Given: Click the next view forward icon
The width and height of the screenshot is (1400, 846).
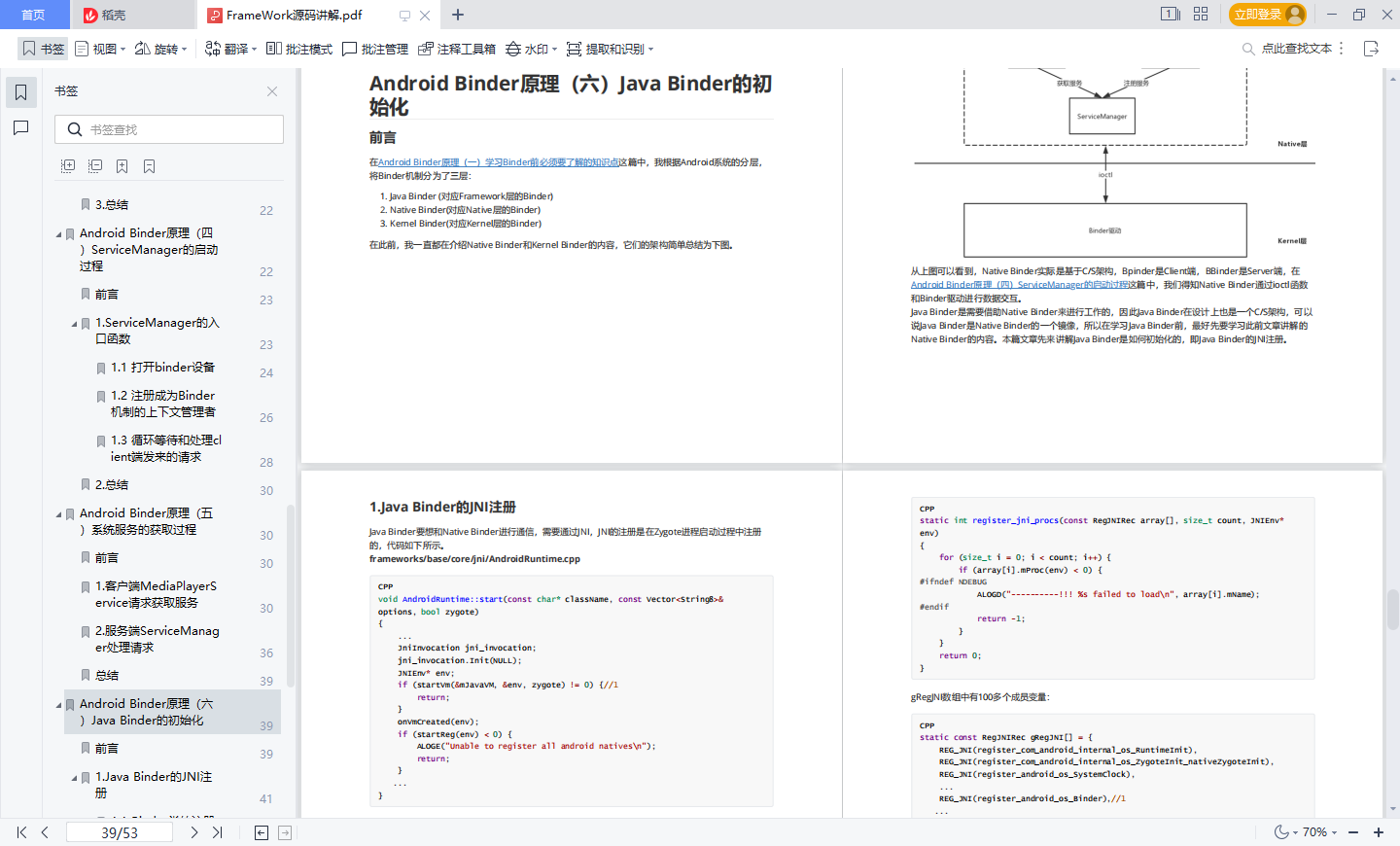Looking at the screenshot, I should 285,832.
